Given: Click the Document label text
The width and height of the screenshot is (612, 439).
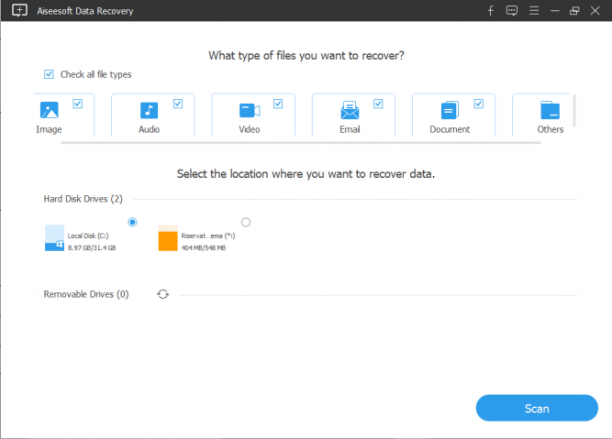Looking at the screenshot, I should pos(450,129).
